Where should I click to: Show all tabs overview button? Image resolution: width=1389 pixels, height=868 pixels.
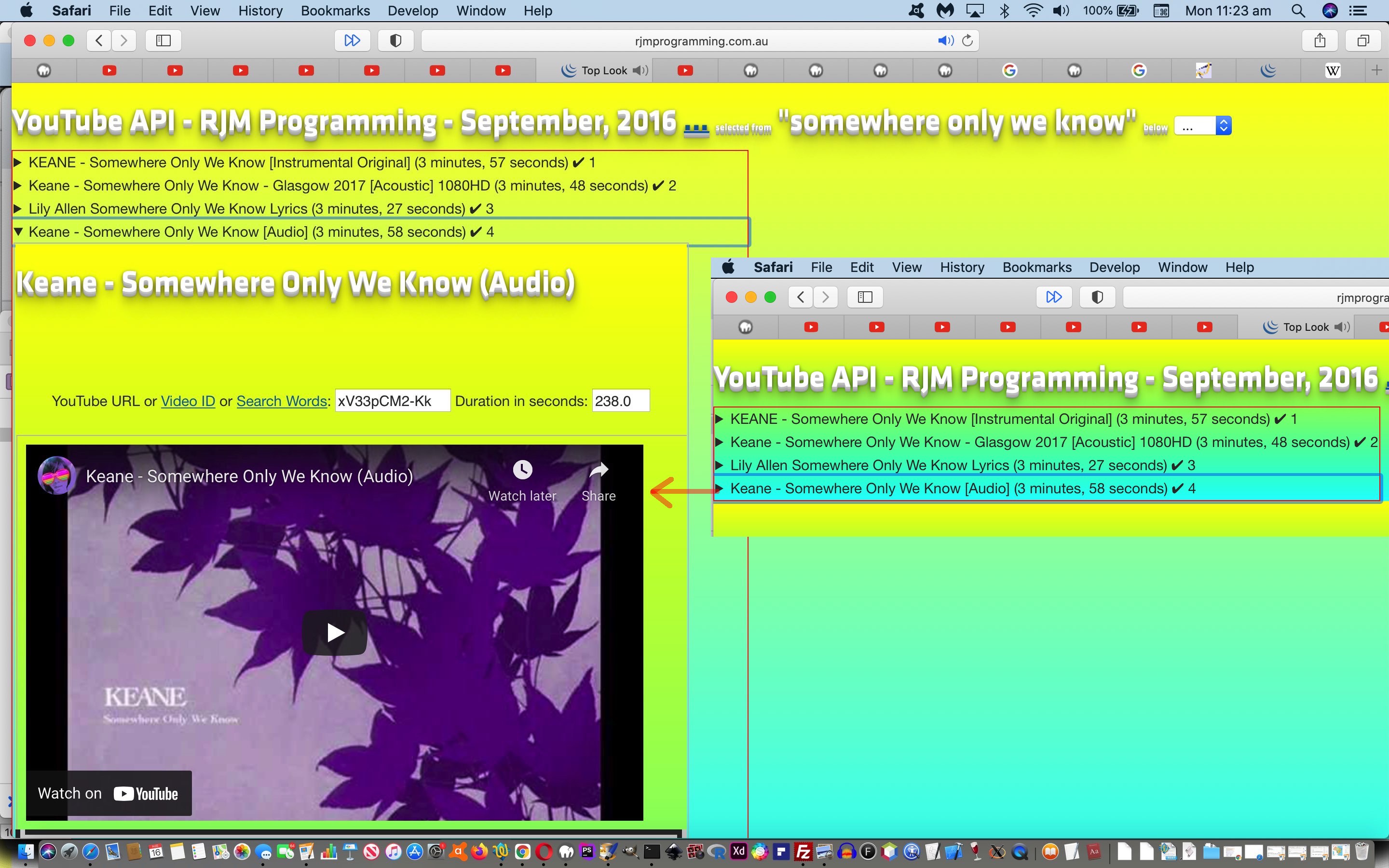[1363, 40]
